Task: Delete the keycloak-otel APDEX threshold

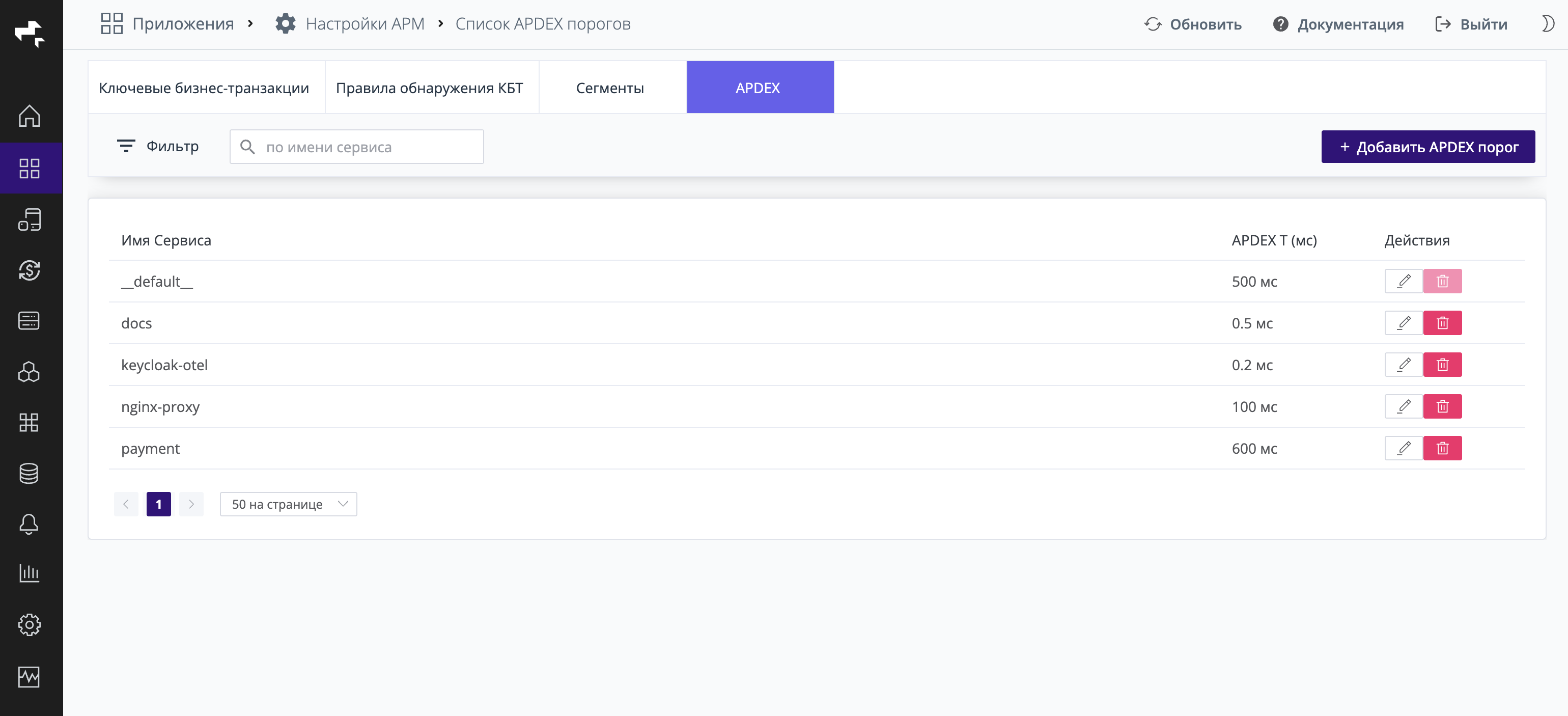Action: tap(1443, 365)
